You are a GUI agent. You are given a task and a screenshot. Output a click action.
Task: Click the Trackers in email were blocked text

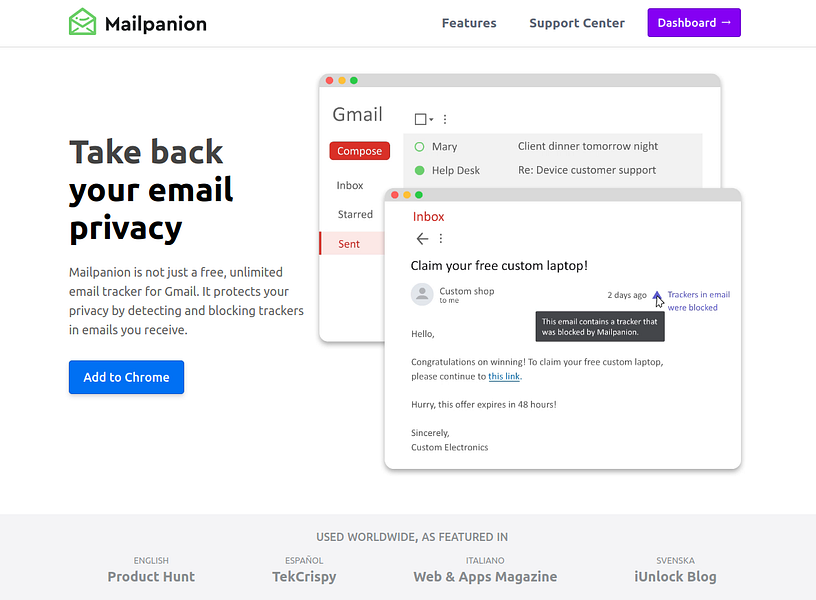coord(698,301)
